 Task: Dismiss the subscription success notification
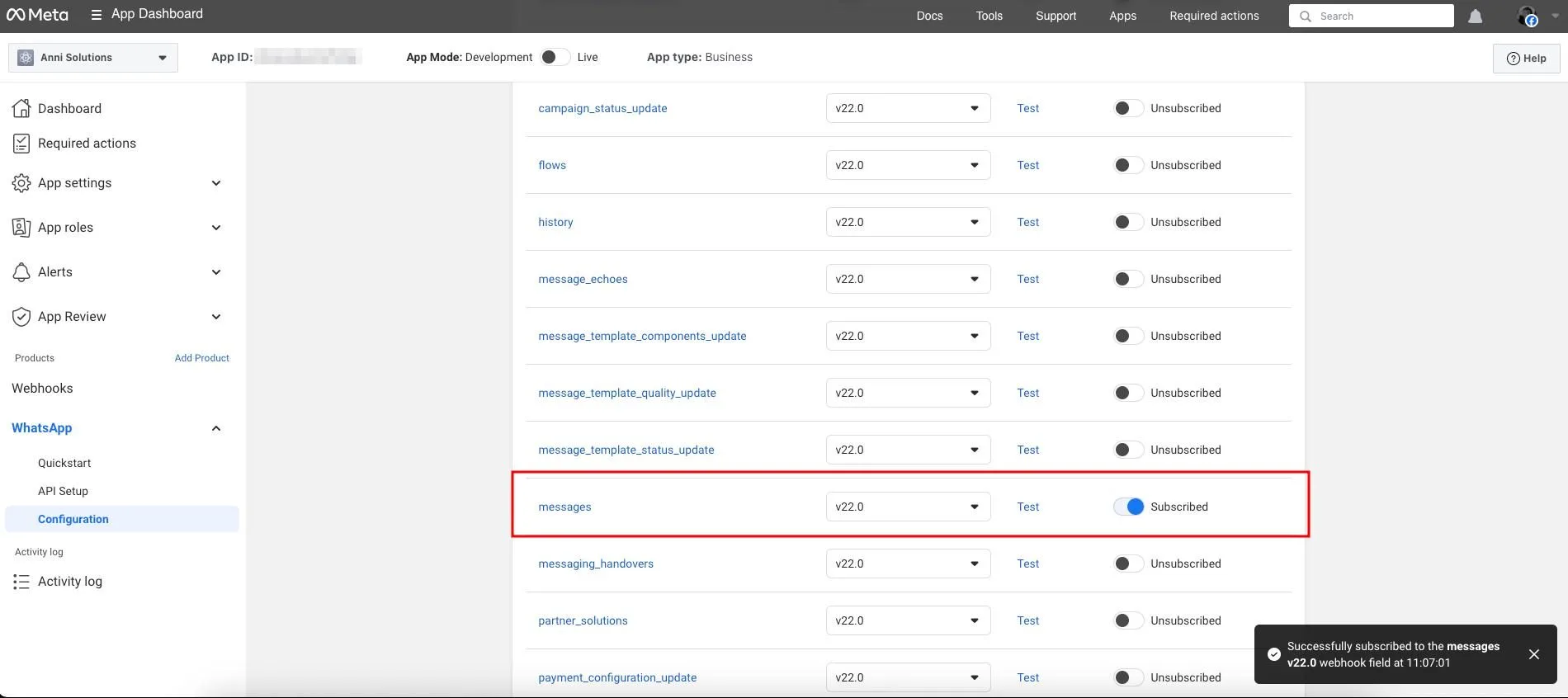click(1534, 654)
